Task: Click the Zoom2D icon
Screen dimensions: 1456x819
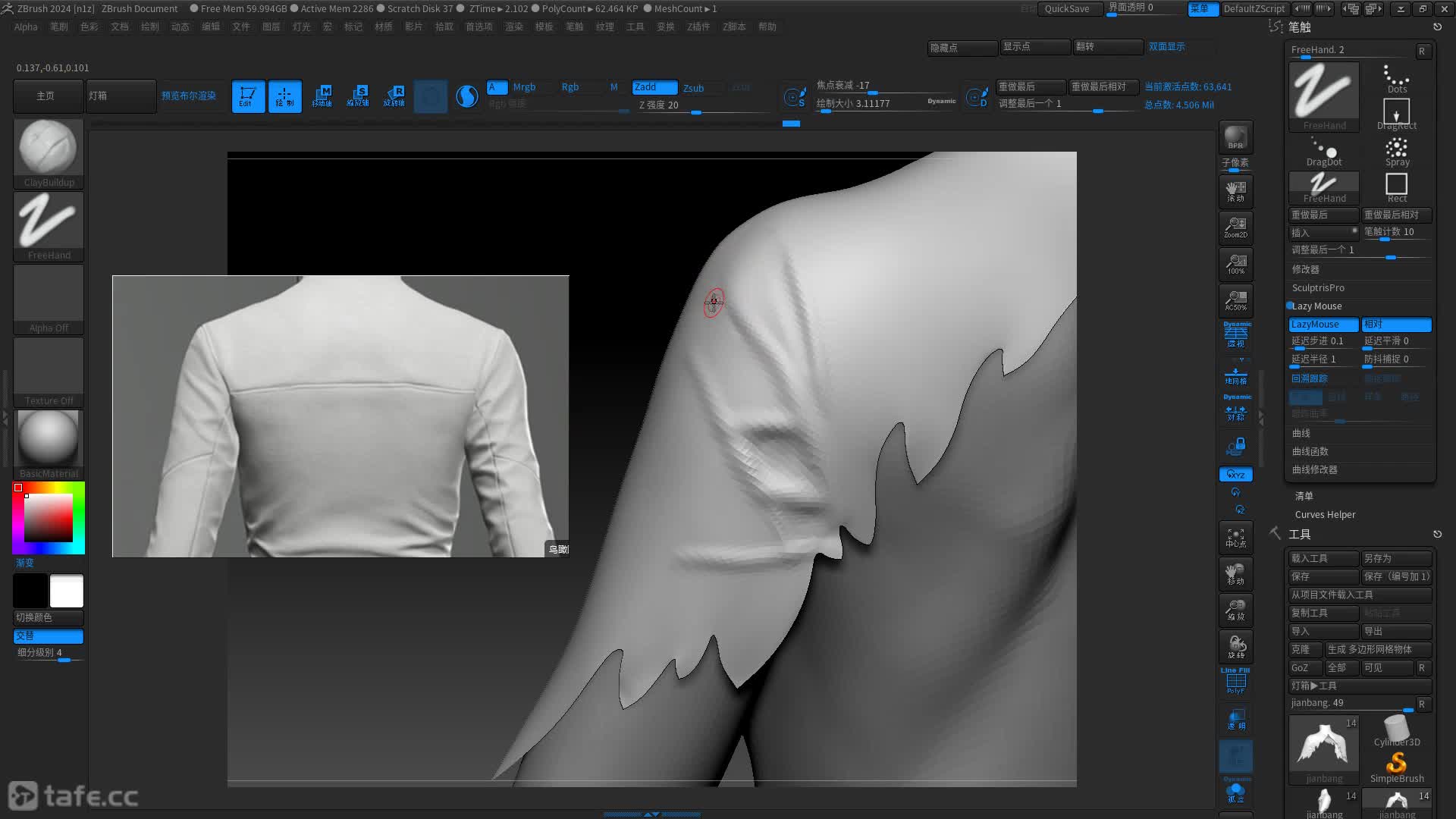Action: tap(1235, 227)
